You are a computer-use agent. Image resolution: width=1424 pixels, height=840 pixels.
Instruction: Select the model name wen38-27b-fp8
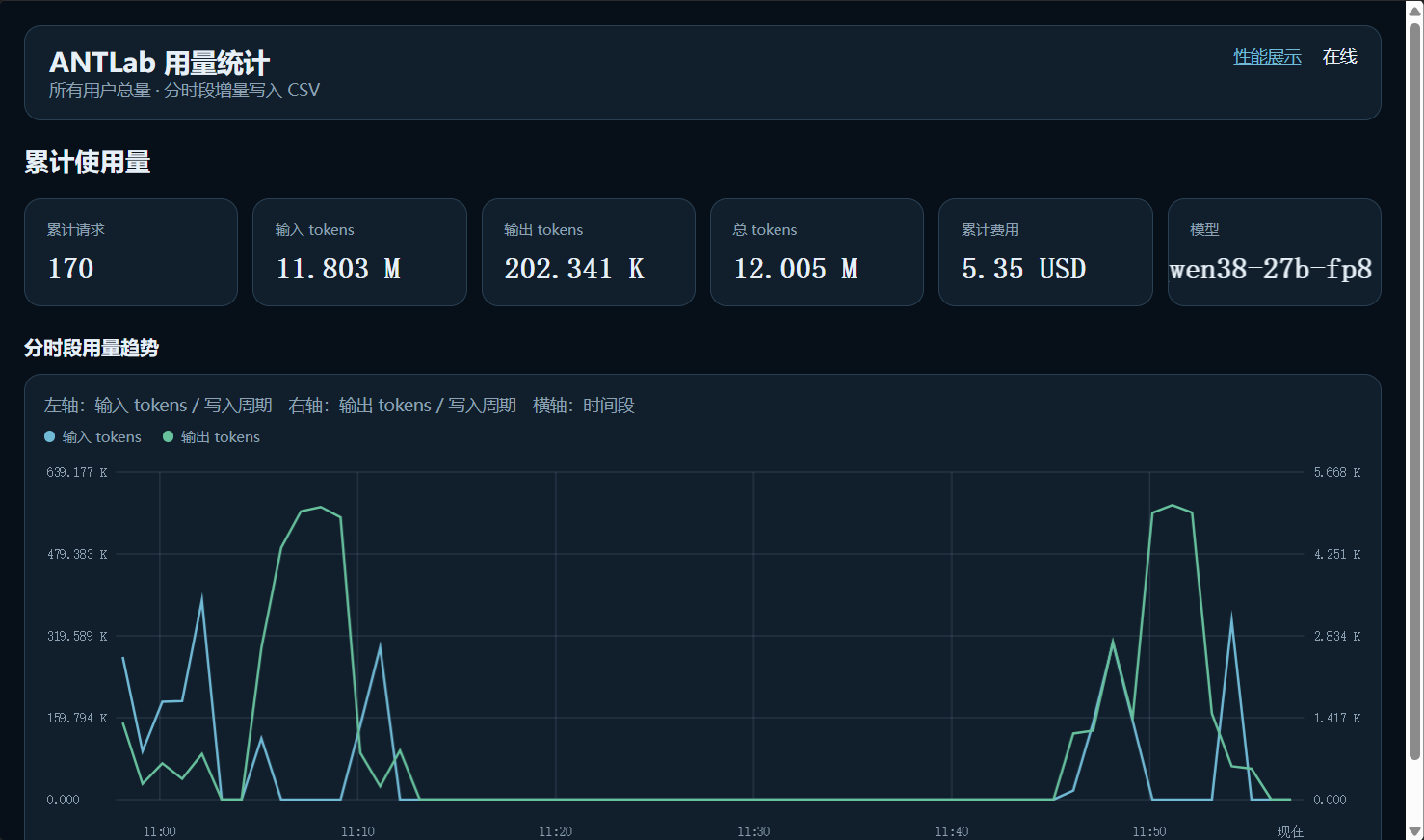[x=1271, y=269]
